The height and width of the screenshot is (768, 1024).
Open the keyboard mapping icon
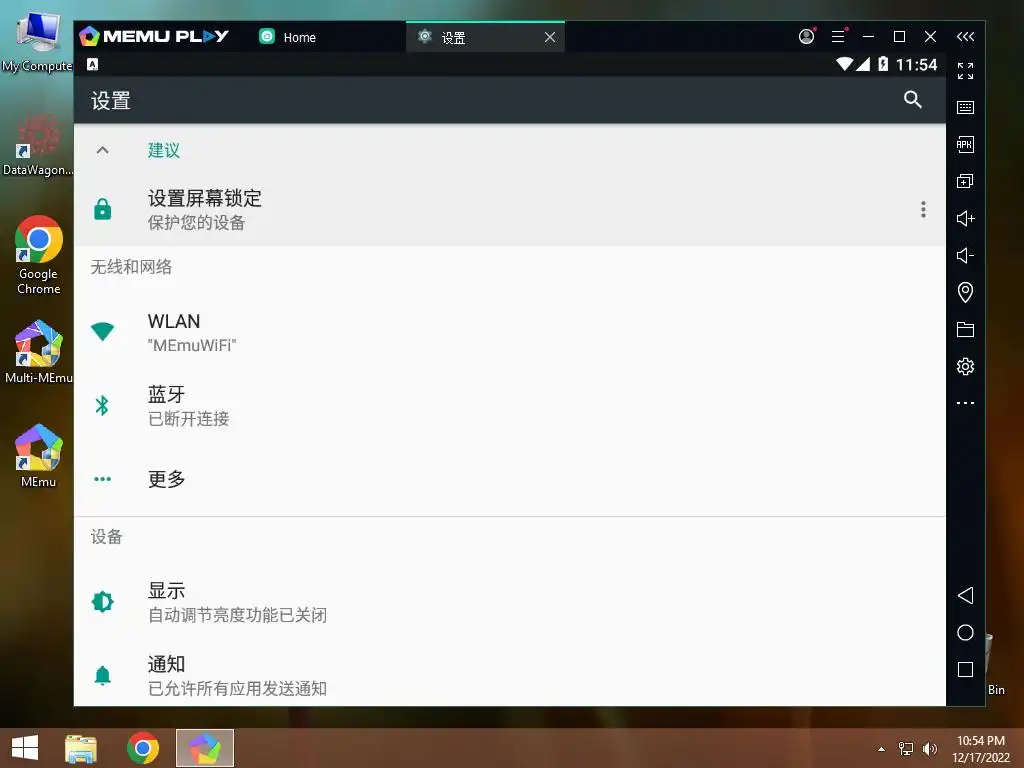965,107
